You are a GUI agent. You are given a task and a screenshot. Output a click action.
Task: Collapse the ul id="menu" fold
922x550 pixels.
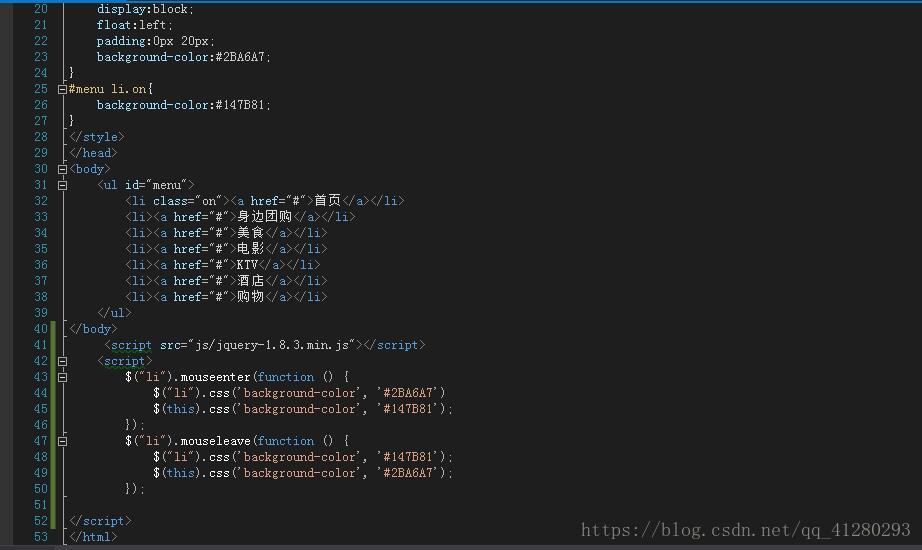click(62, 185)
